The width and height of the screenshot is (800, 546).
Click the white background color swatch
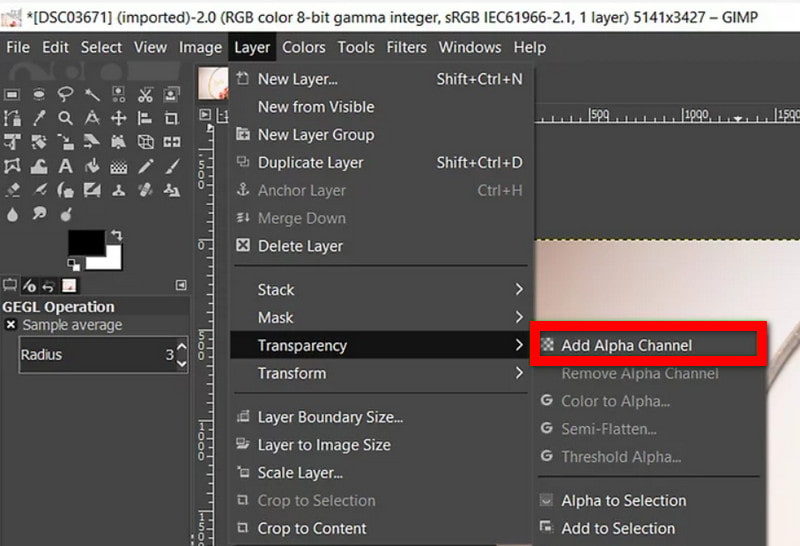pos(111,260)
